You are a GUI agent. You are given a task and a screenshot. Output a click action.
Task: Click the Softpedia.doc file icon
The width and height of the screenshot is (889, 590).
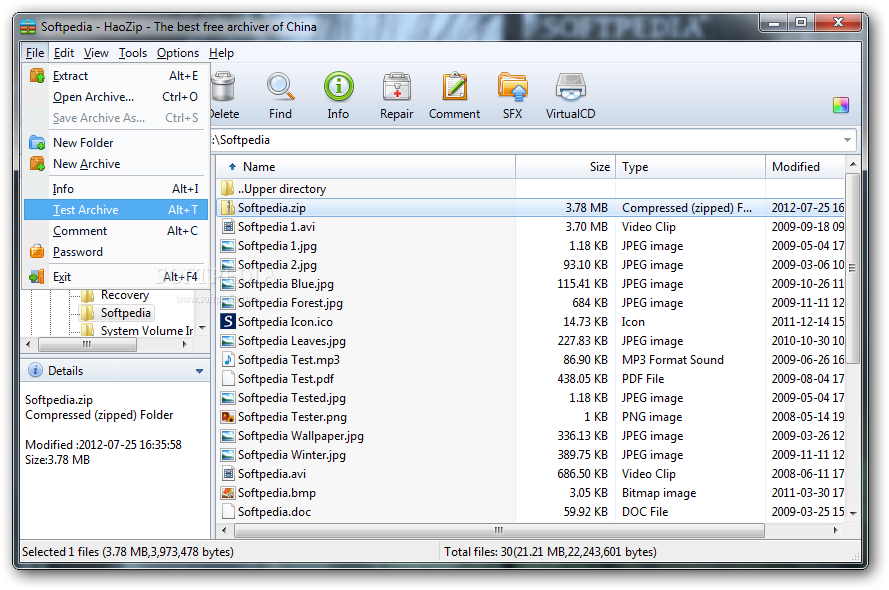[228, 511]
